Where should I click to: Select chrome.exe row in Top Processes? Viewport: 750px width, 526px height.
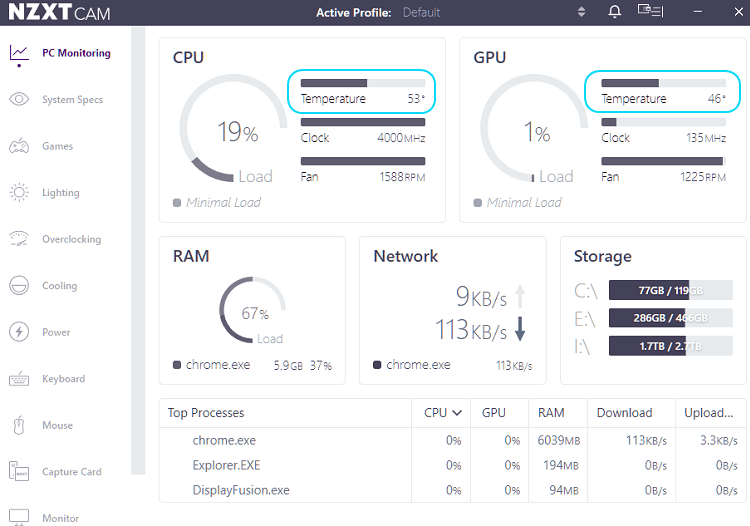pyautogui.click(x=452, y=440)
